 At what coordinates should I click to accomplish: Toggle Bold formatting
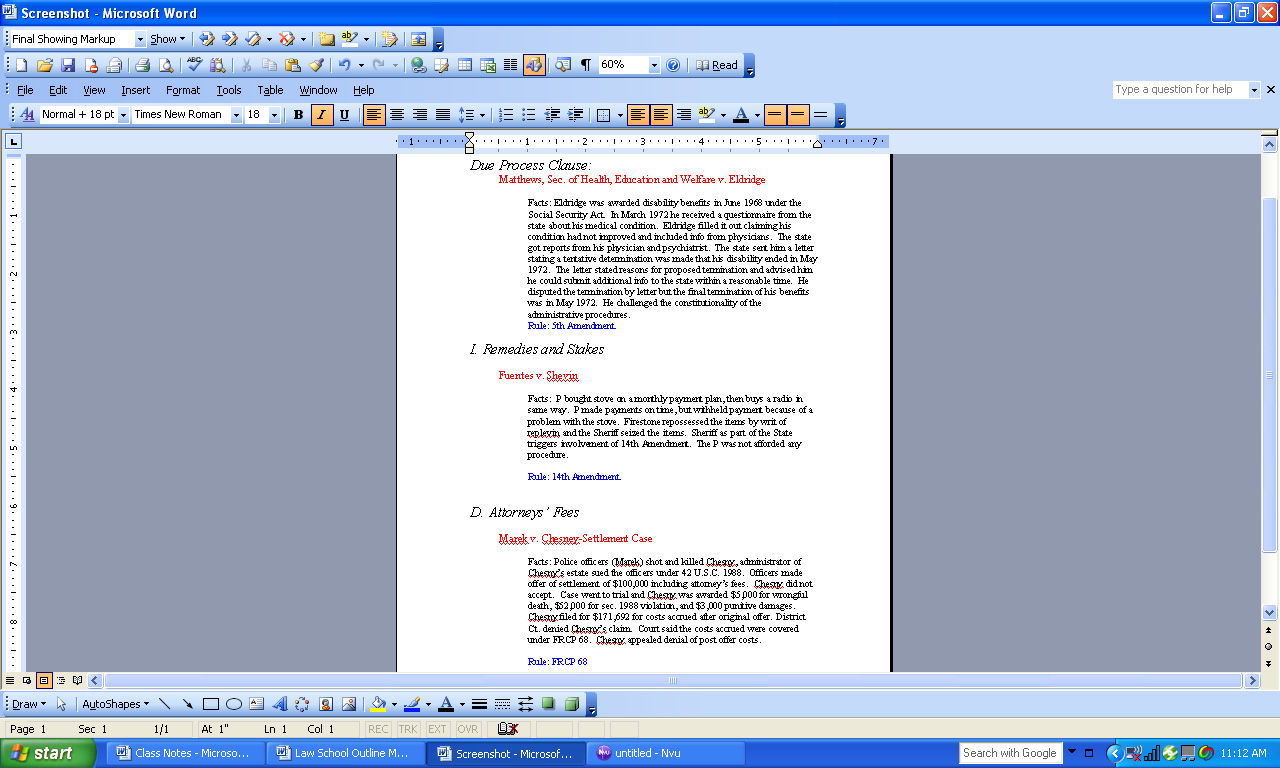[x=298, y=115]
